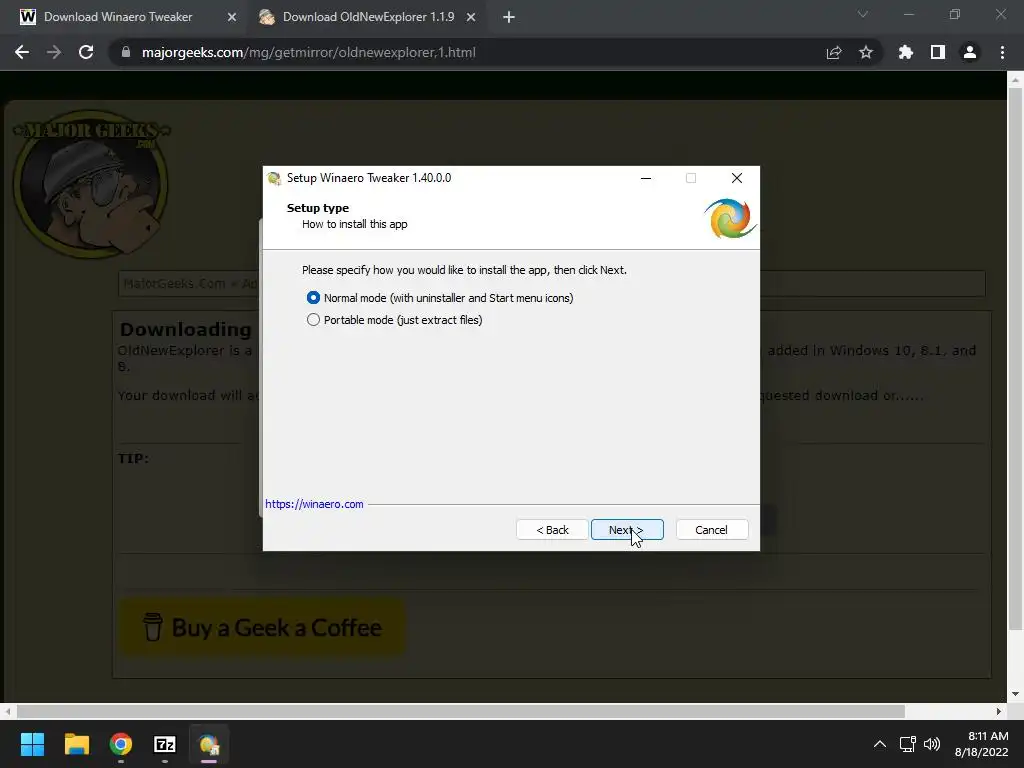This screenshot has width=1024, height=768.
Task: Cancel the Winaero Tweaker setup
Action: click(x=711, y=530)
